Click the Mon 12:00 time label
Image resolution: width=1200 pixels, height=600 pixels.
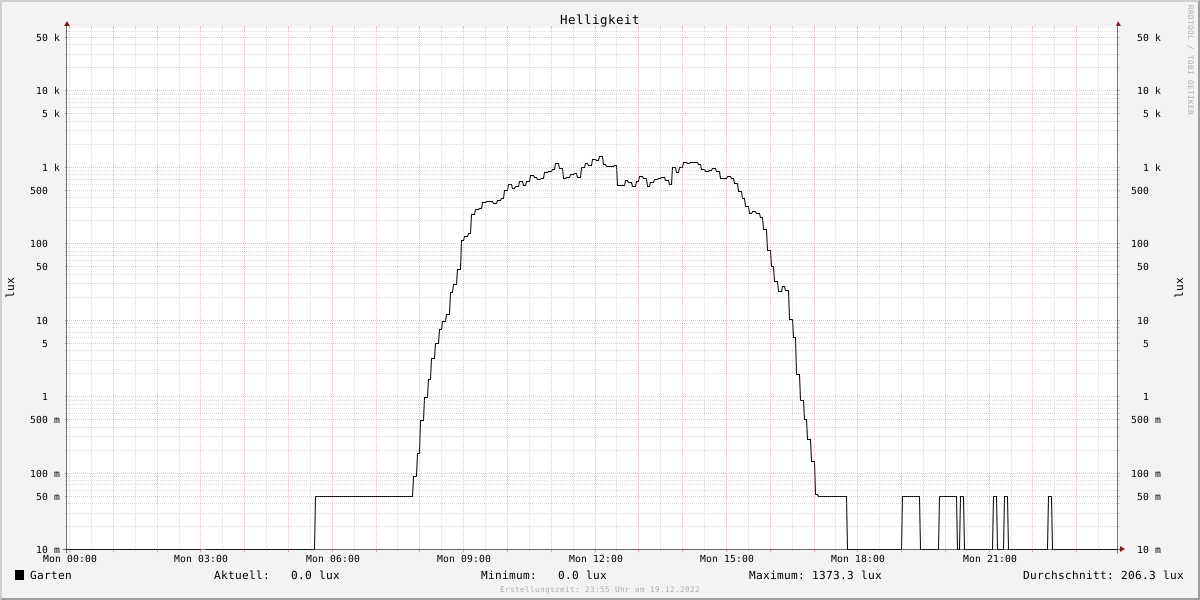596,559
